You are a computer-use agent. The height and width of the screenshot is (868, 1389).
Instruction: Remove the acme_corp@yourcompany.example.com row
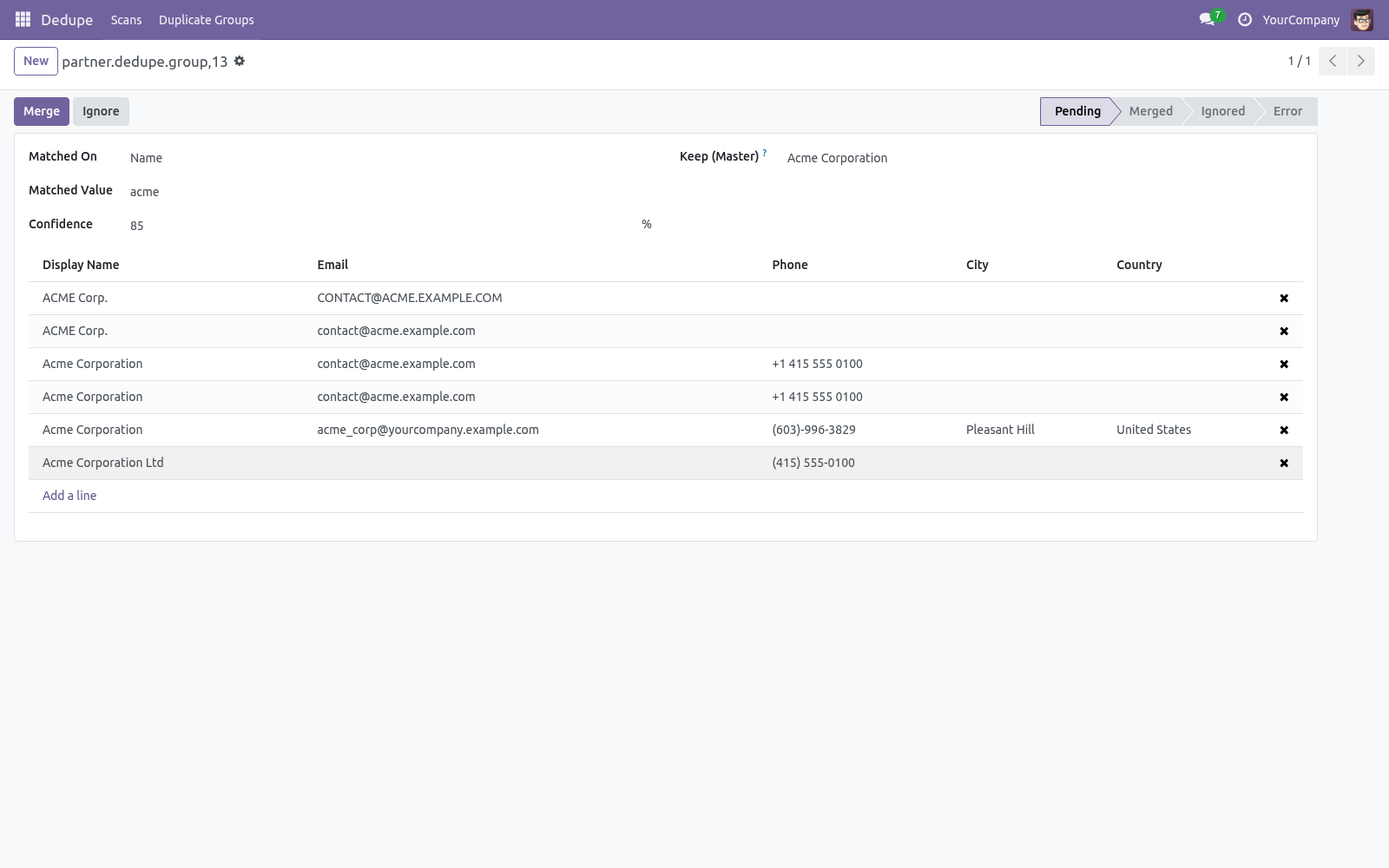pos(1284,431)
